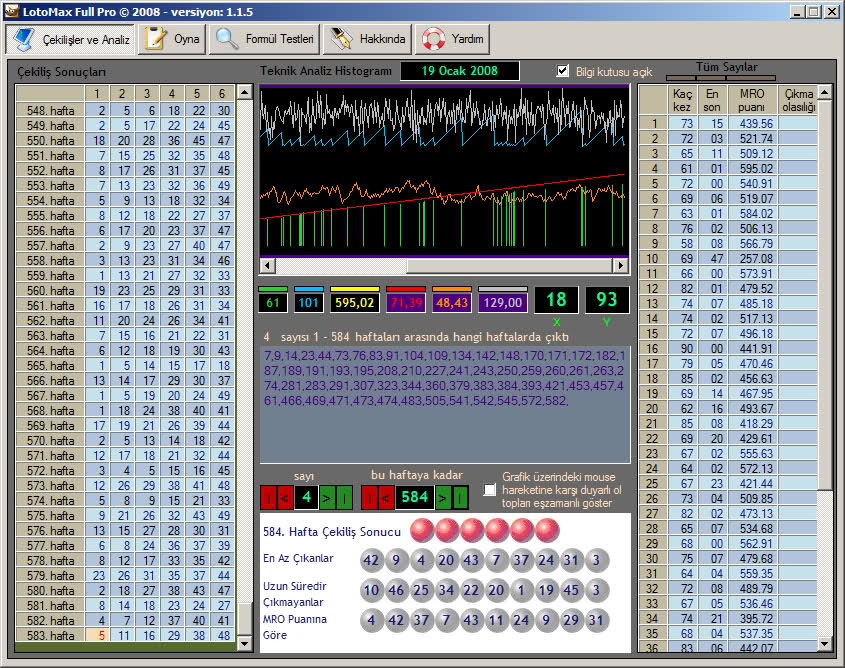The image size is (845, 668).
Task: Select the 583. hafta row label
Action: (x=50, y=635)
